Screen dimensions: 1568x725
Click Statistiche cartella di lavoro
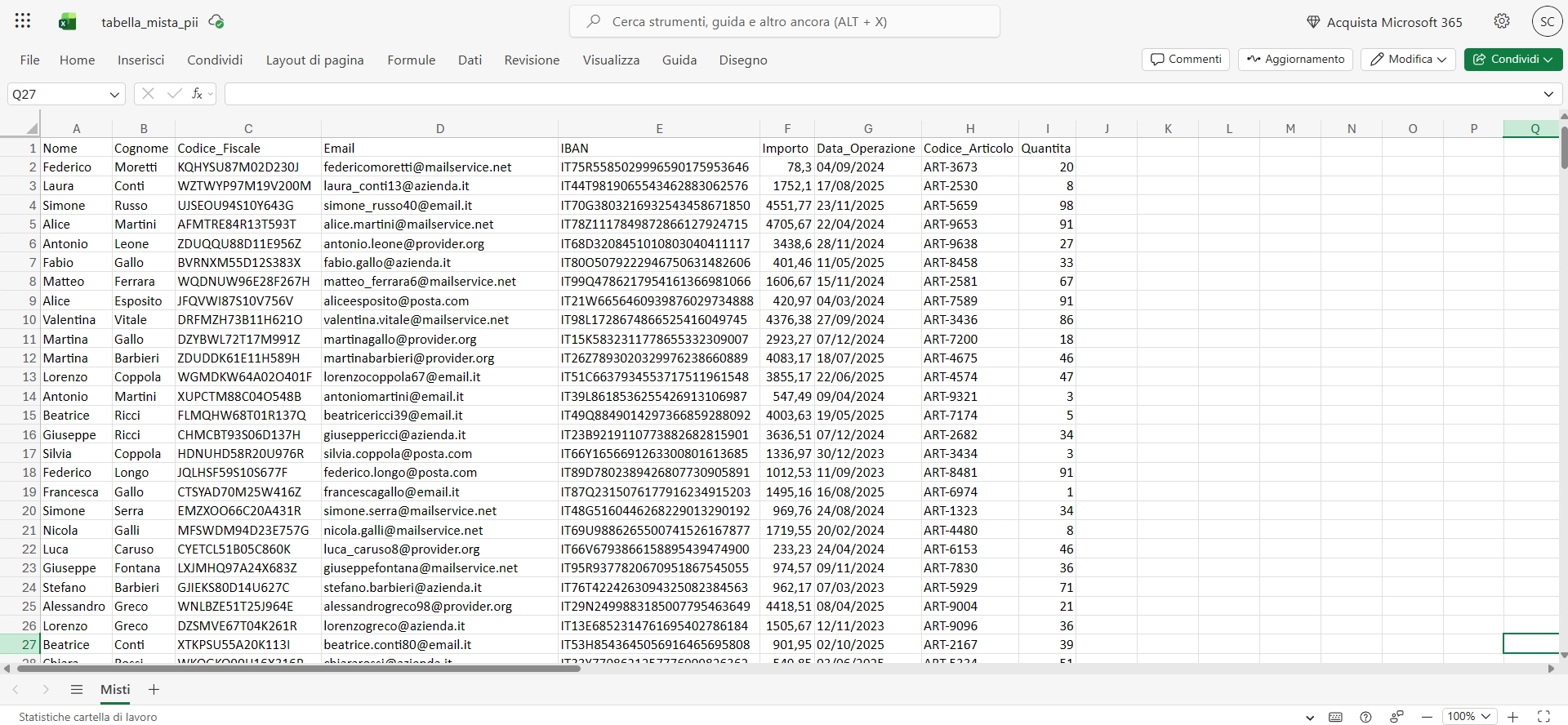coord(88,717)
